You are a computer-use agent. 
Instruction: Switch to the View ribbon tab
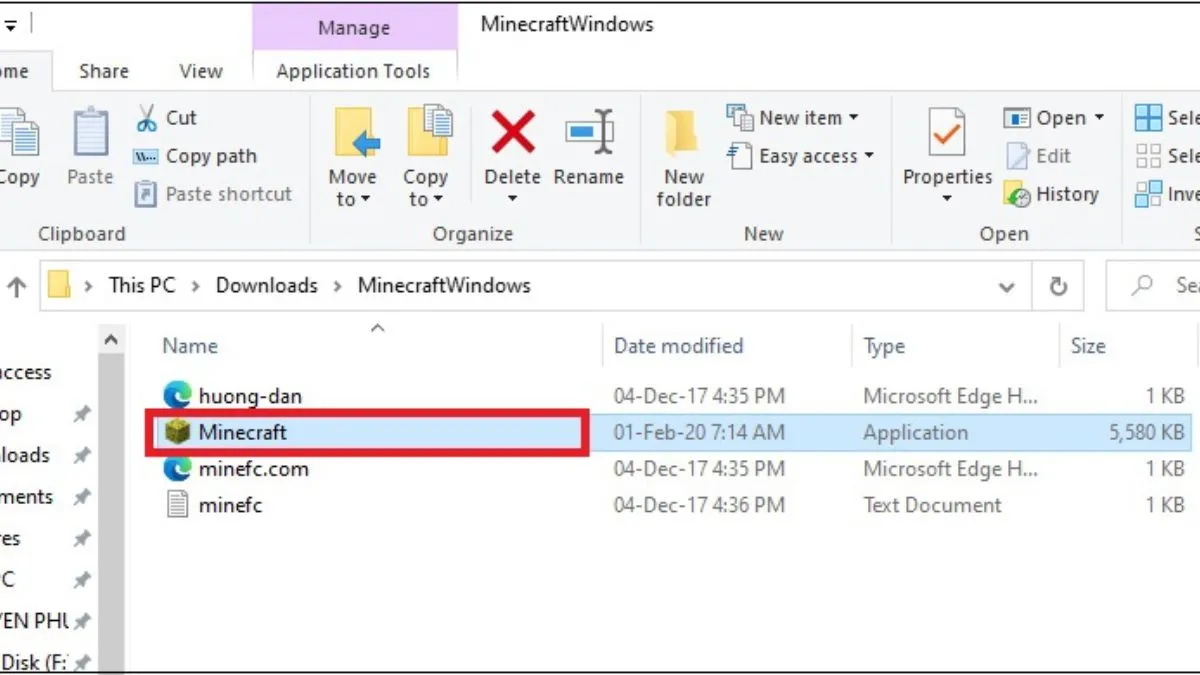[200, 71]
